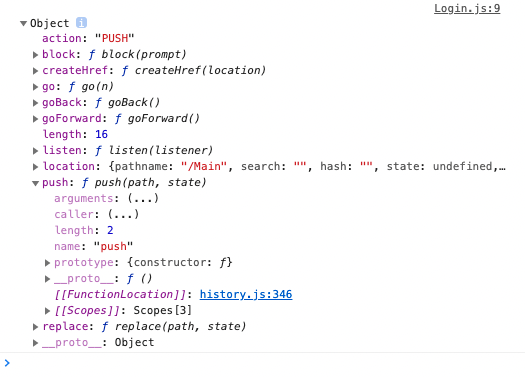The image size is (525, 377).
Task: Collapse the push function property
Action: pos(35,183)
